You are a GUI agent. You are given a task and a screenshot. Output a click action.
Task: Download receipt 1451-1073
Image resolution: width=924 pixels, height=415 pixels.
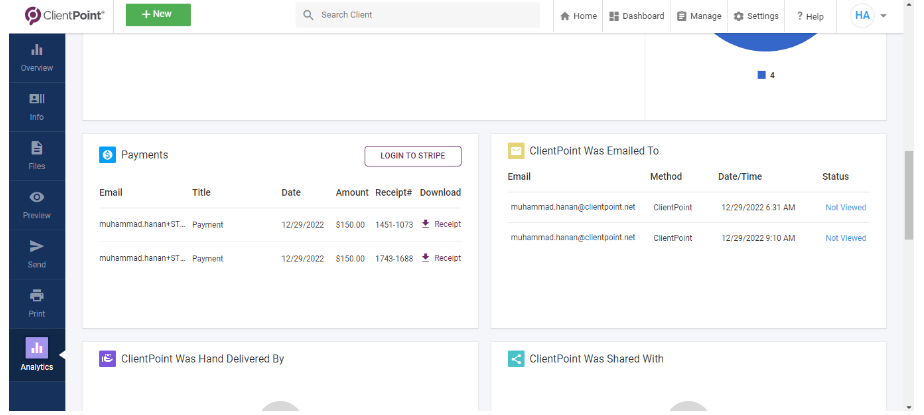tap(441, 224)
